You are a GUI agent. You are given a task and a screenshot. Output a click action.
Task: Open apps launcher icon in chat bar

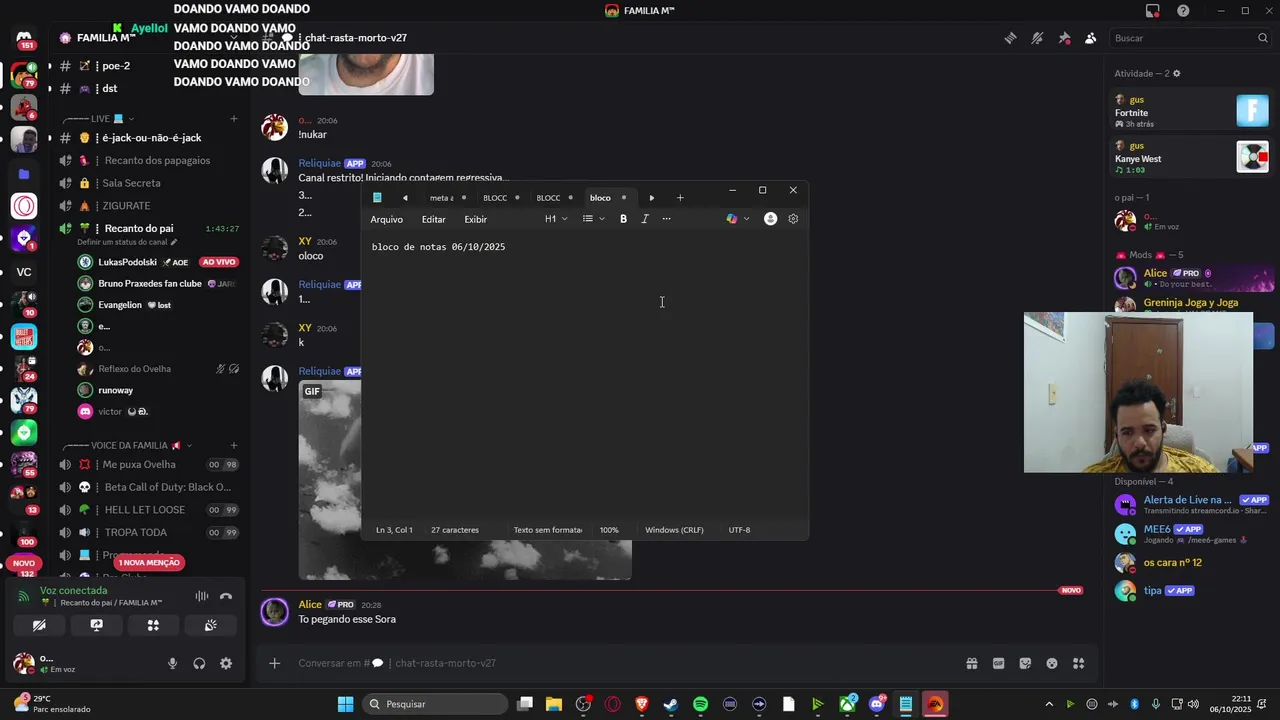tap(1079, 663)
